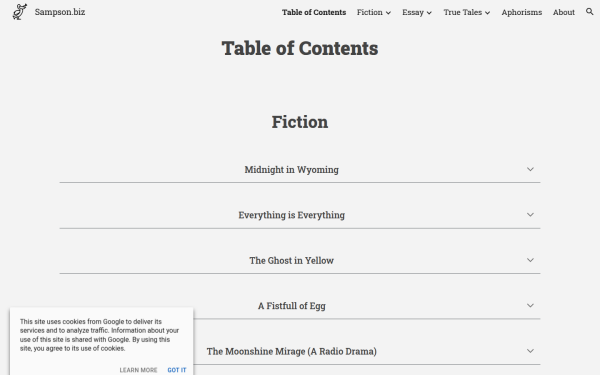Expand The Ghost in Yellow chevron
The height and width of the screenshot is (375, 600).
pos(530,260)
